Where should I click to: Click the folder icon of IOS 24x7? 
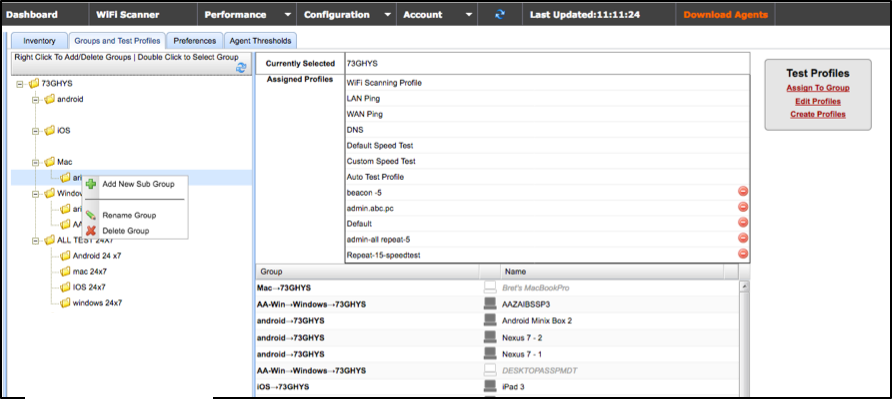click(65, 287)
